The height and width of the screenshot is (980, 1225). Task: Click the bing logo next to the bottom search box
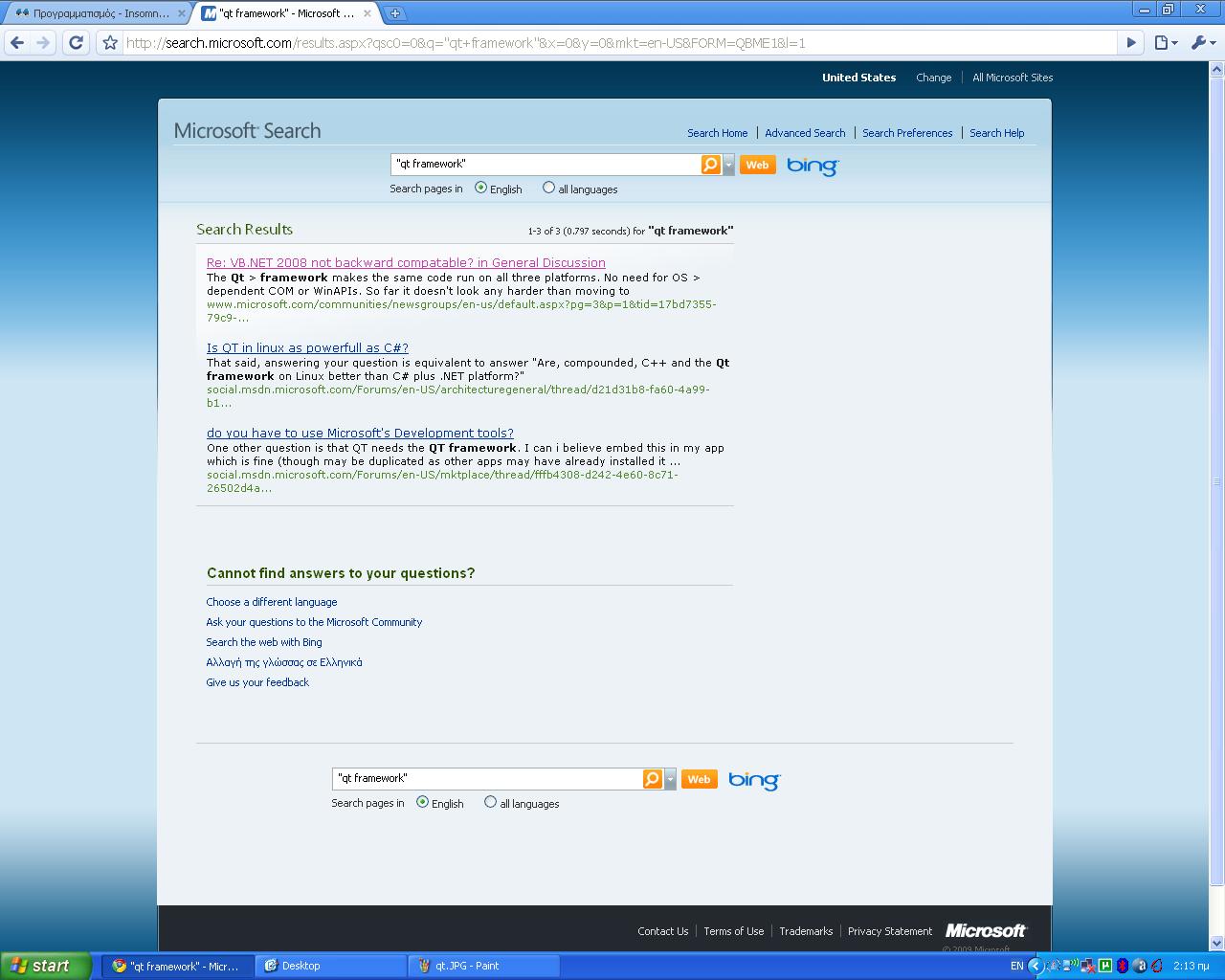[x=754, y=780]
